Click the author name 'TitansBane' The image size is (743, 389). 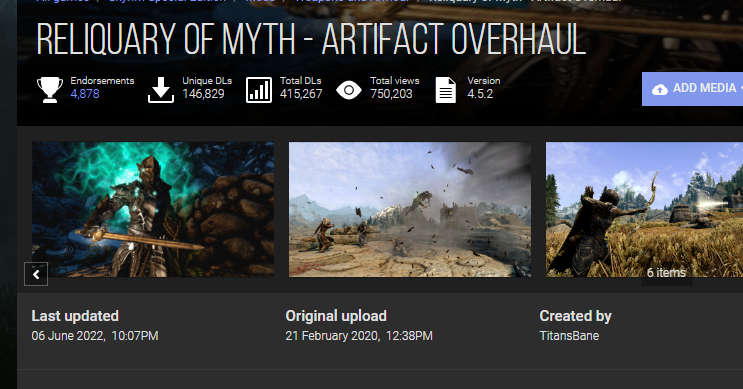pos(569,336)
